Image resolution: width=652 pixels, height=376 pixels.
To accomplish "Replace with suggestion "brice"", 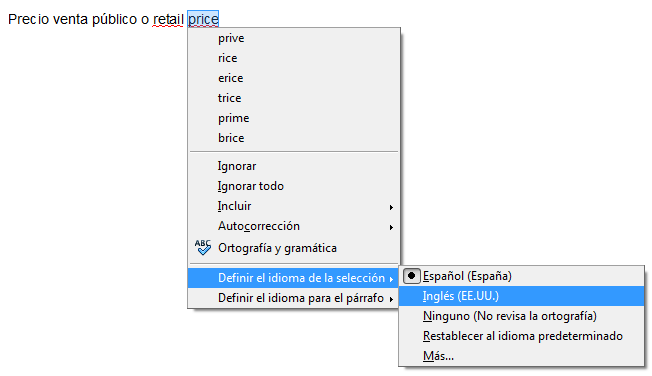I will (294, 138).
